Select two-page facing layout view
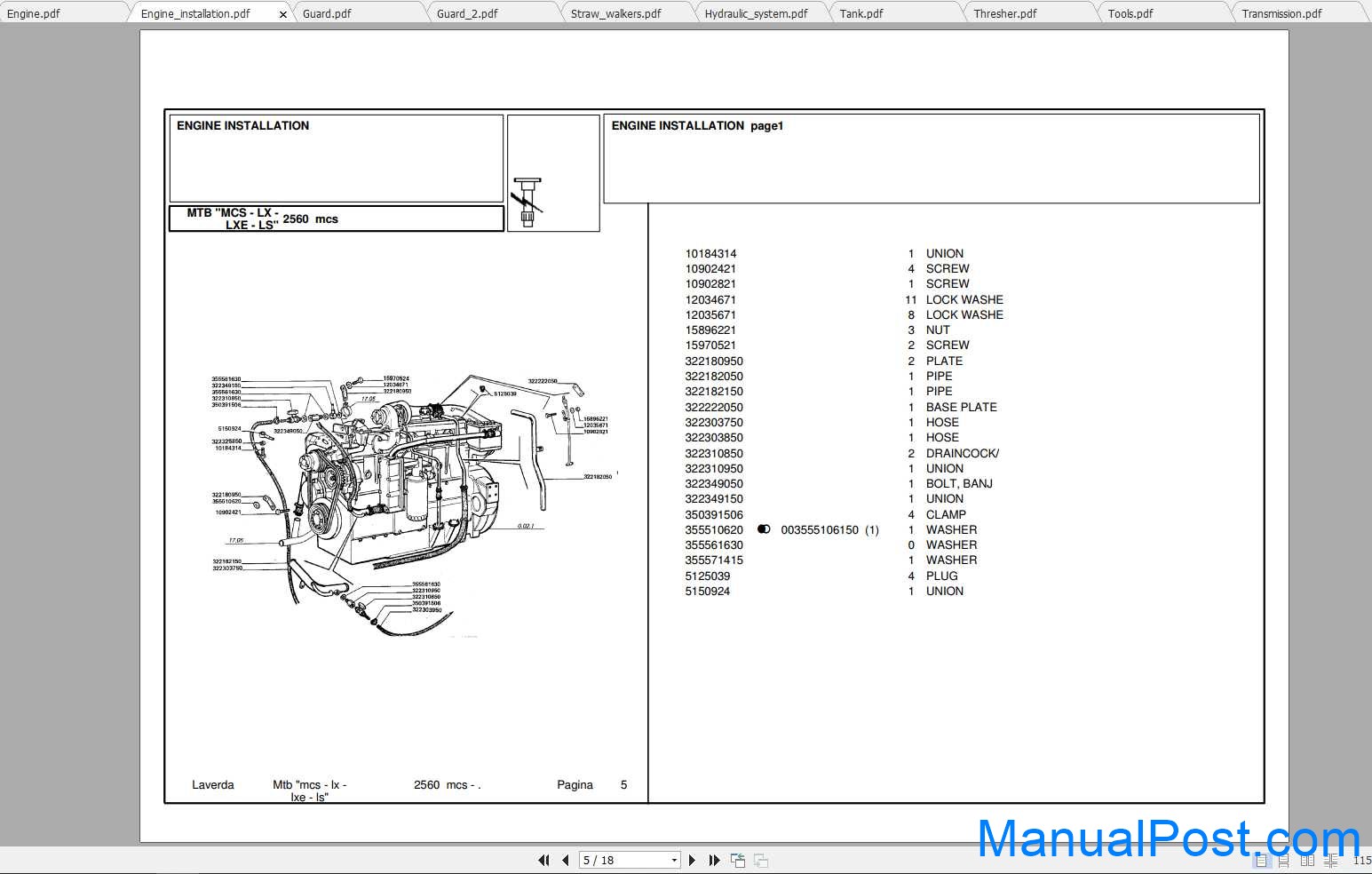Screen dimensions: 1372x874 (x=1307, y=860)
